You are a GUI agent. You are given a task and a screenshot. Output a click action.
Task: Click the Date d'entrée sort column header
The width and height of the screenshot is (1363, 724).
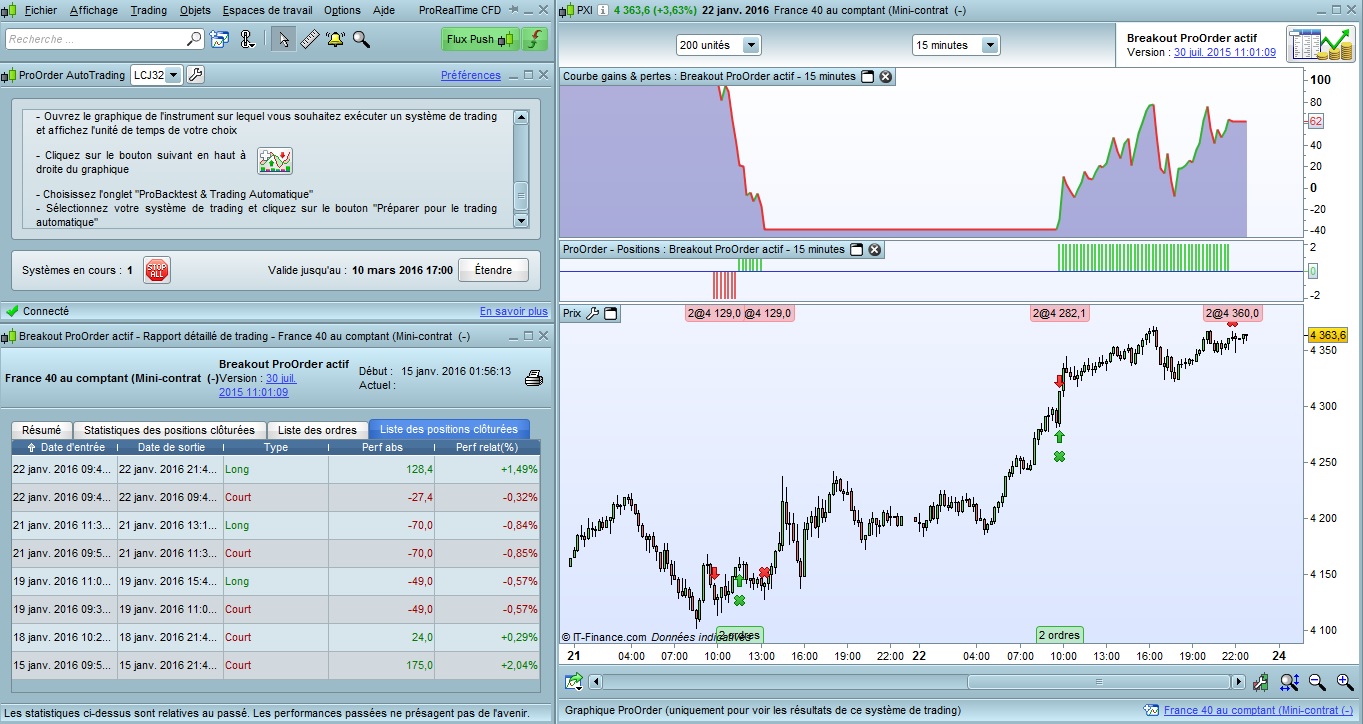[x=63, y=447]
